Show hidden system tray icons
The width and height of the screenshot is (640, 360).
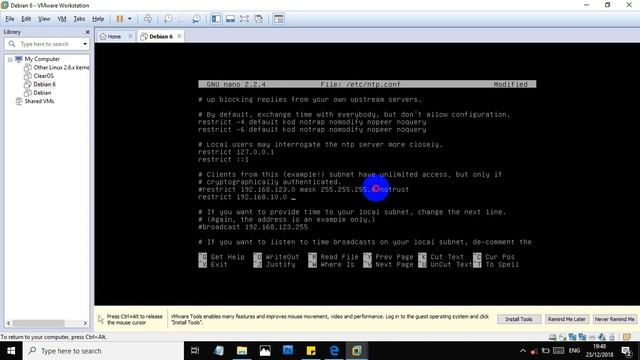(523, 351)
